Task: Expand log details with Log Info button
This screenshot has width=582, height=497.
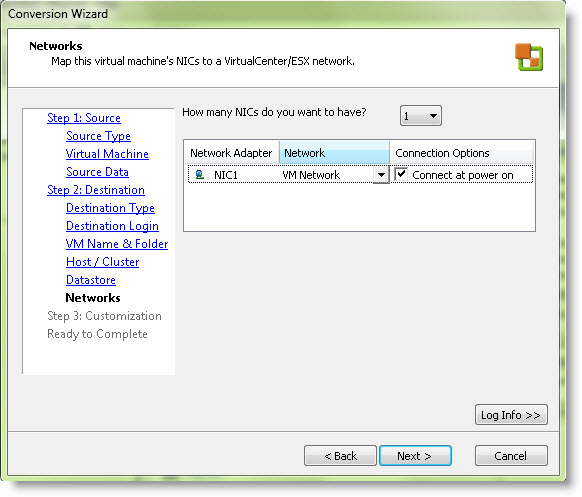Action: pyautogui.click(x=511, y=415)
